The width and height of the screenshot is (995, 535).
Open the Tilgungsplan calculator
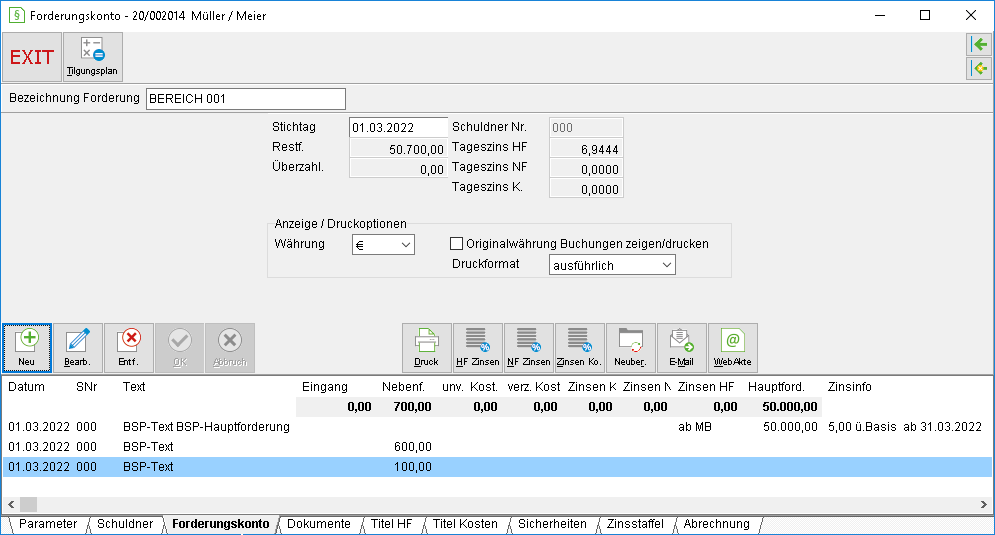[x=93, y=57]
